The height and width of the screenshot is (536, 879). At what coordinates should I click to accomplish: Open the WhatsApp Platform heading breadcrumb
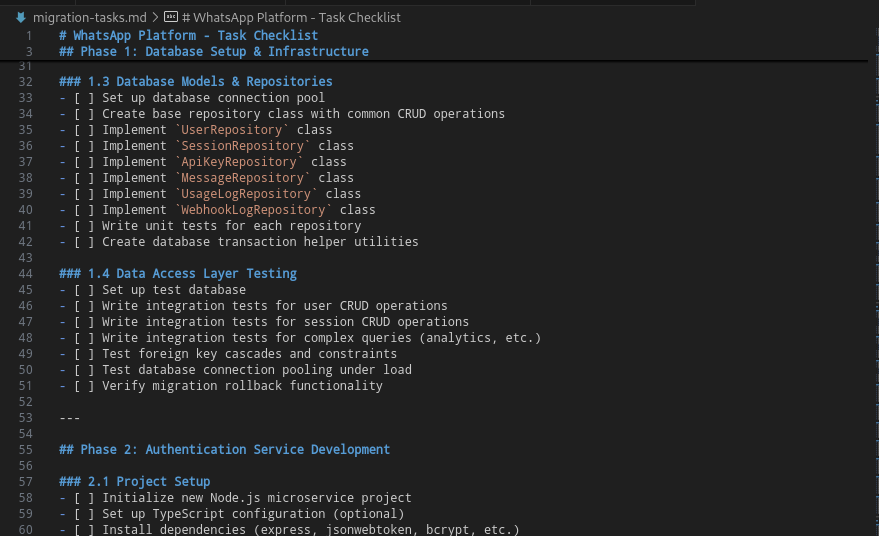click(289, 17)
